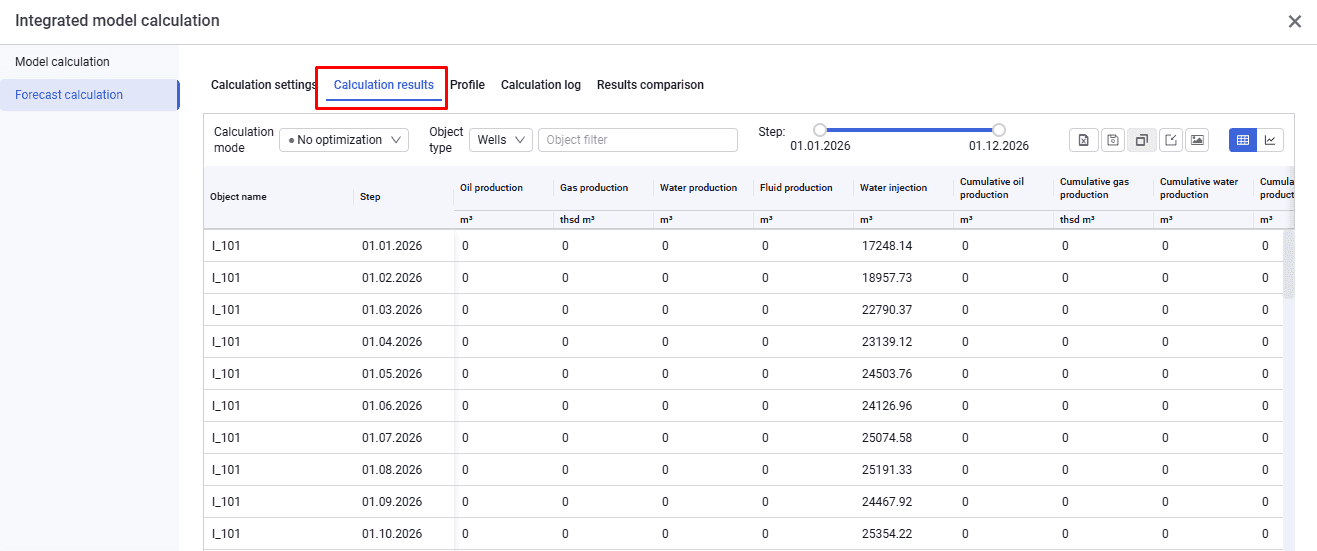Click the Cumulative gas production header
This screenshot has width=1317, height=551.
[1094, 188]
